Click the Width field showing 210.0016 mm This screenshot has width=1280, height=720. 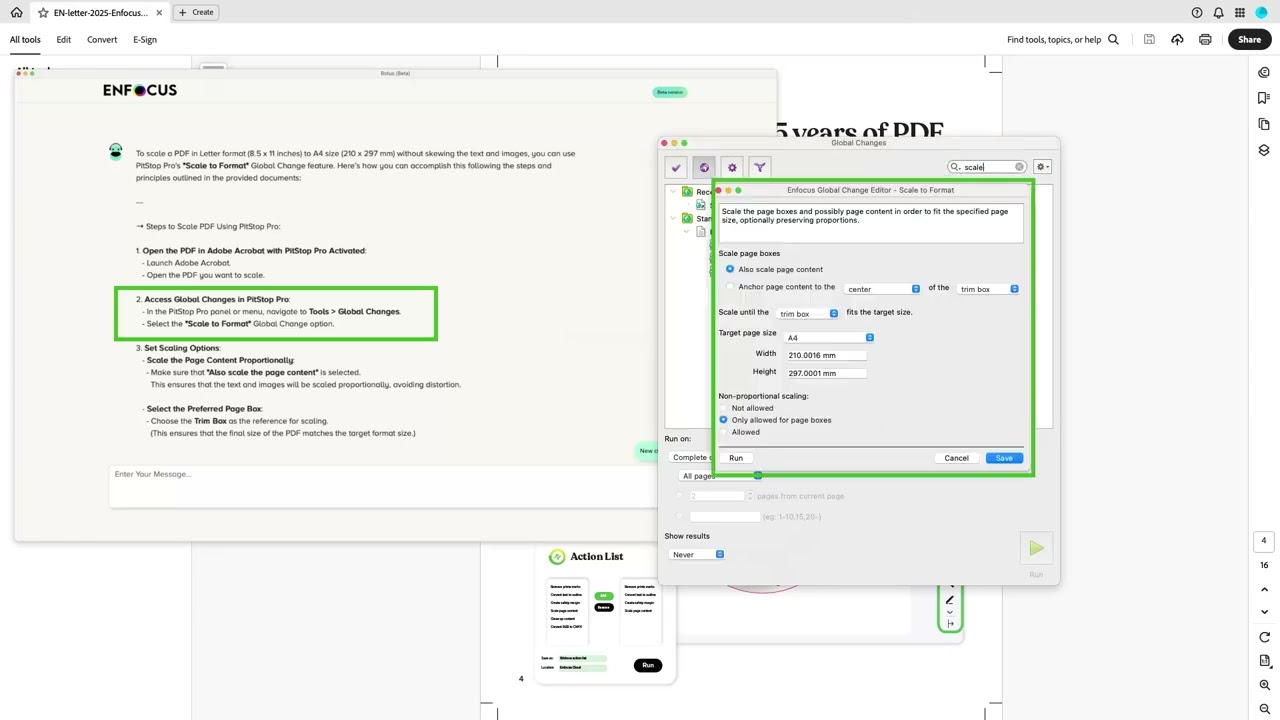(826, 355)
